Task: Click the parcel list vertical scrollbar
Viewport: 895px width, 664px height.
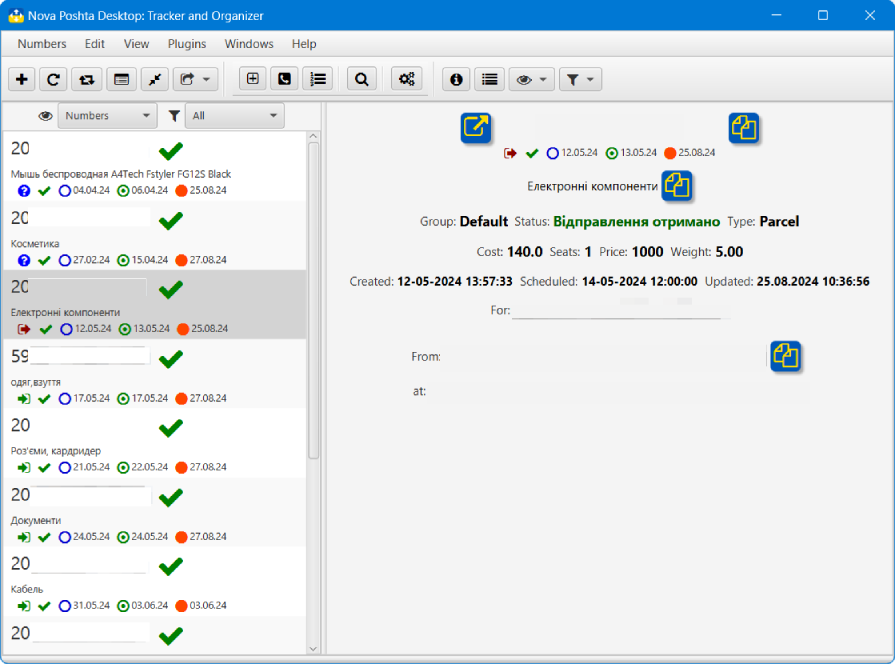Action: click(x=314, y=300)
